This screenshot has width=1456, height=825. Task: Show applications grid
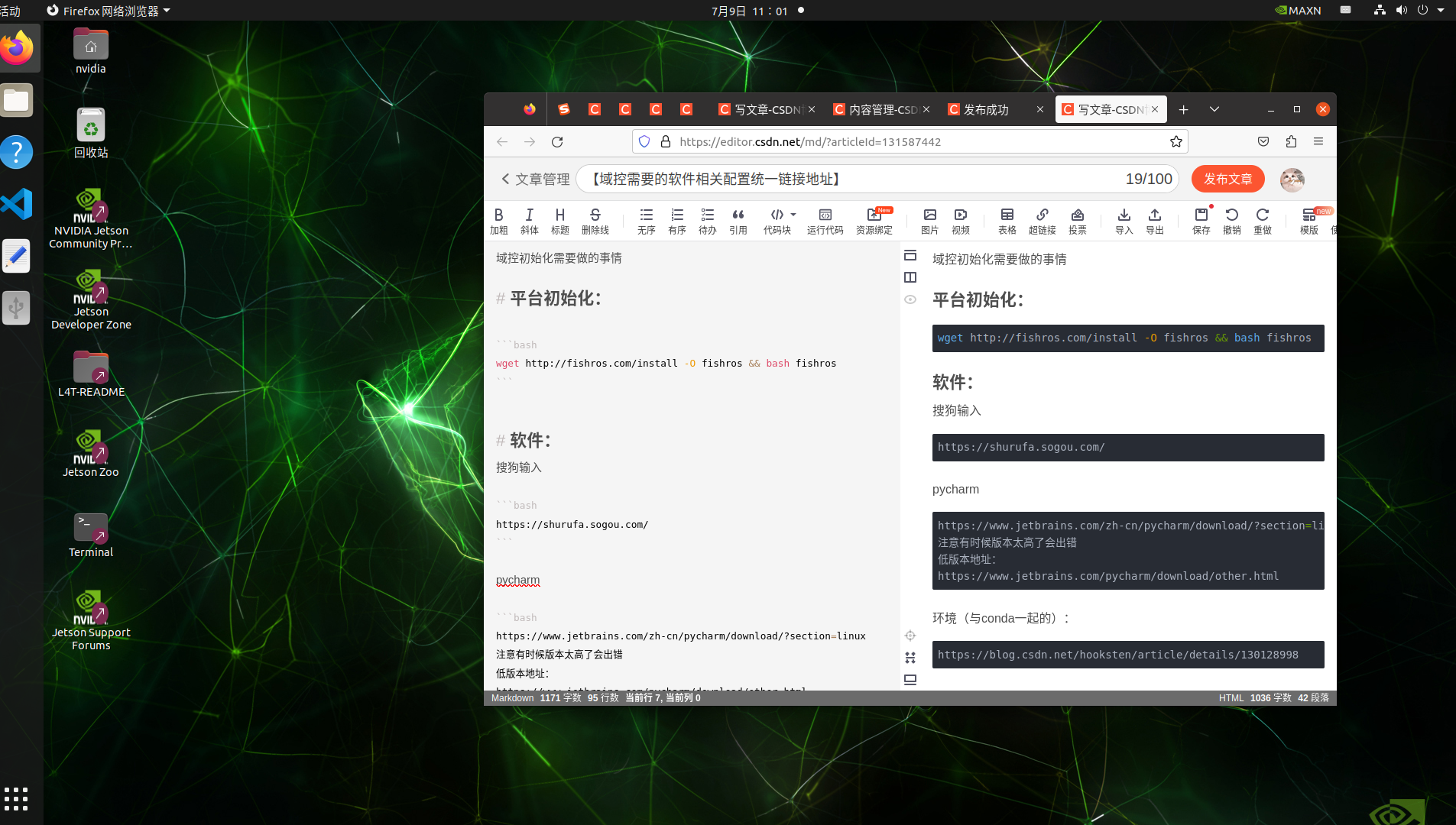tap(16, 799)
